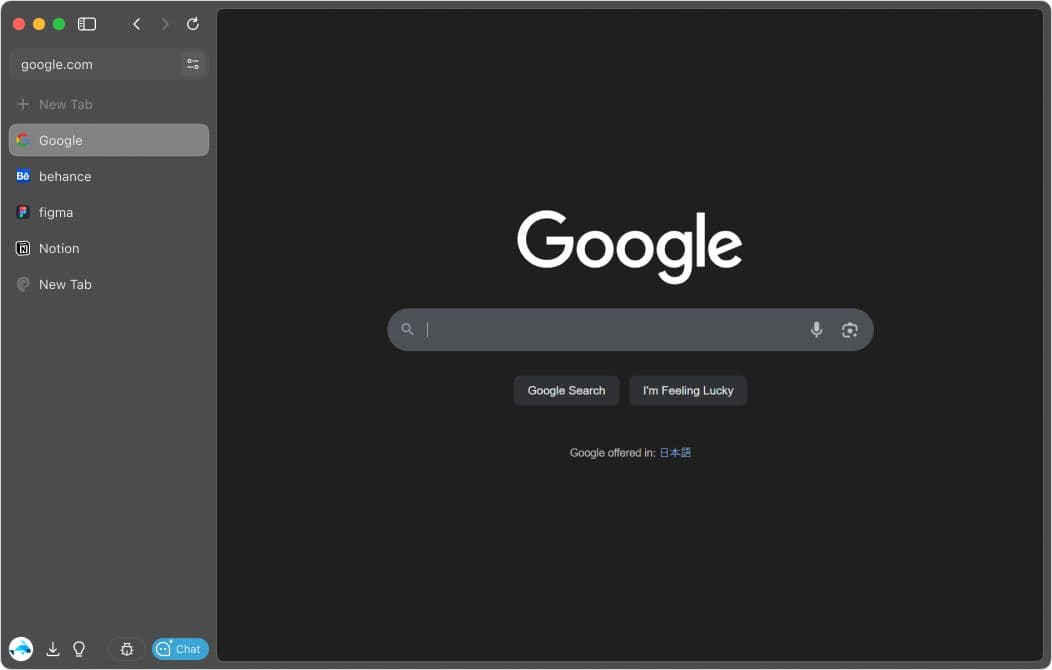
Task: Click the browser profile avatar in bottom-left corner
Action: point(22,649)
